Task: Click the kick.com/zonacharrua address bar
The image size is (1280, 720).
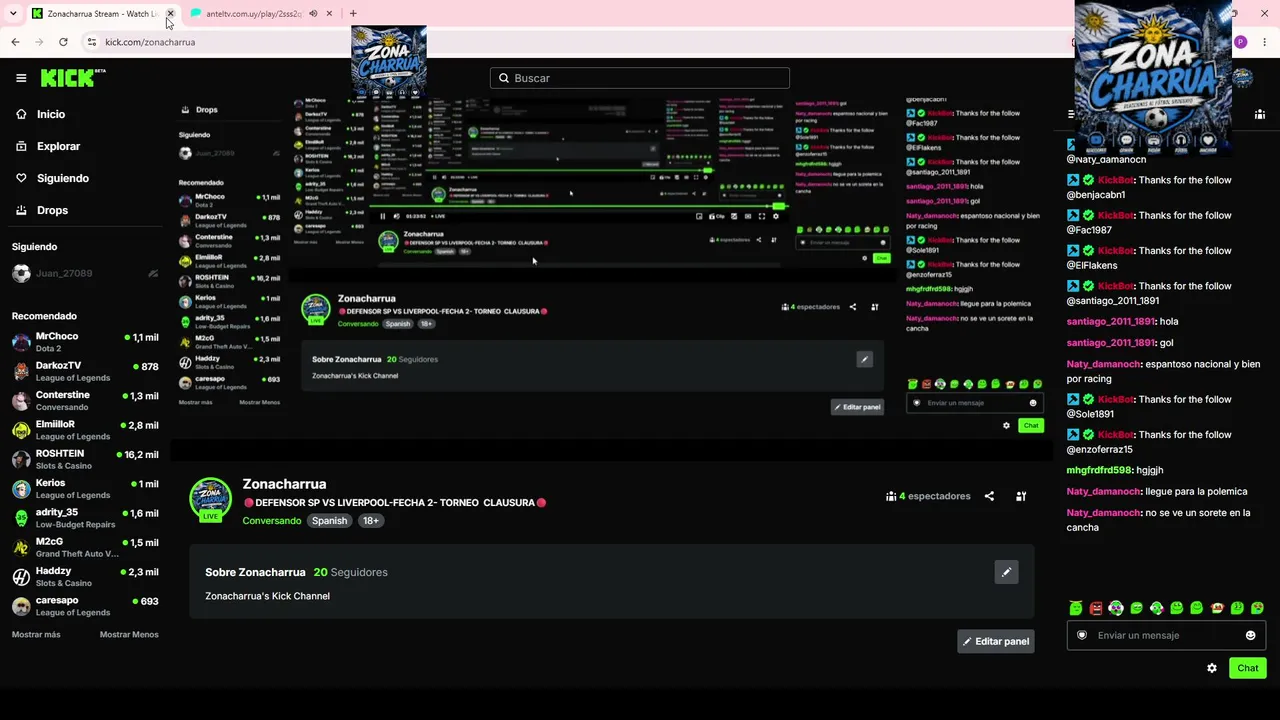Action: pyautogui.click(x=150, y=42)
